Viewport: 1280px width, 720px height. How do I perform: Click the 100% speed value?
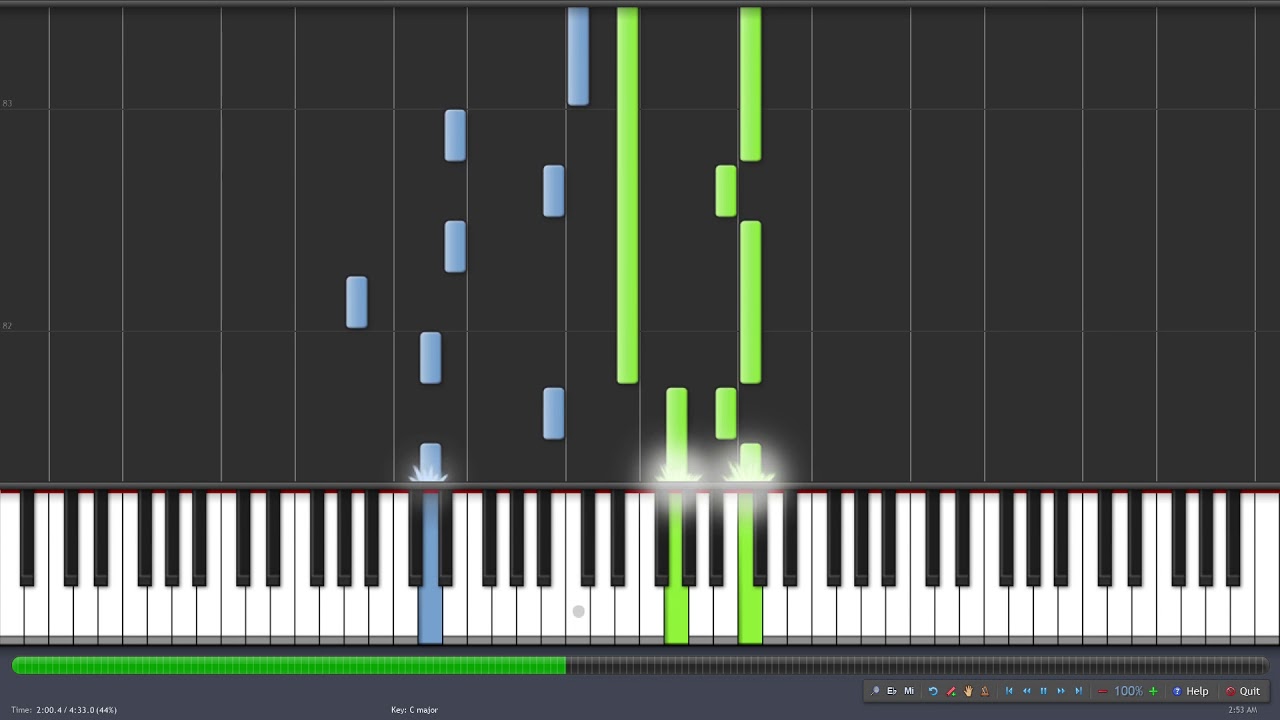tap(1128, 691)
